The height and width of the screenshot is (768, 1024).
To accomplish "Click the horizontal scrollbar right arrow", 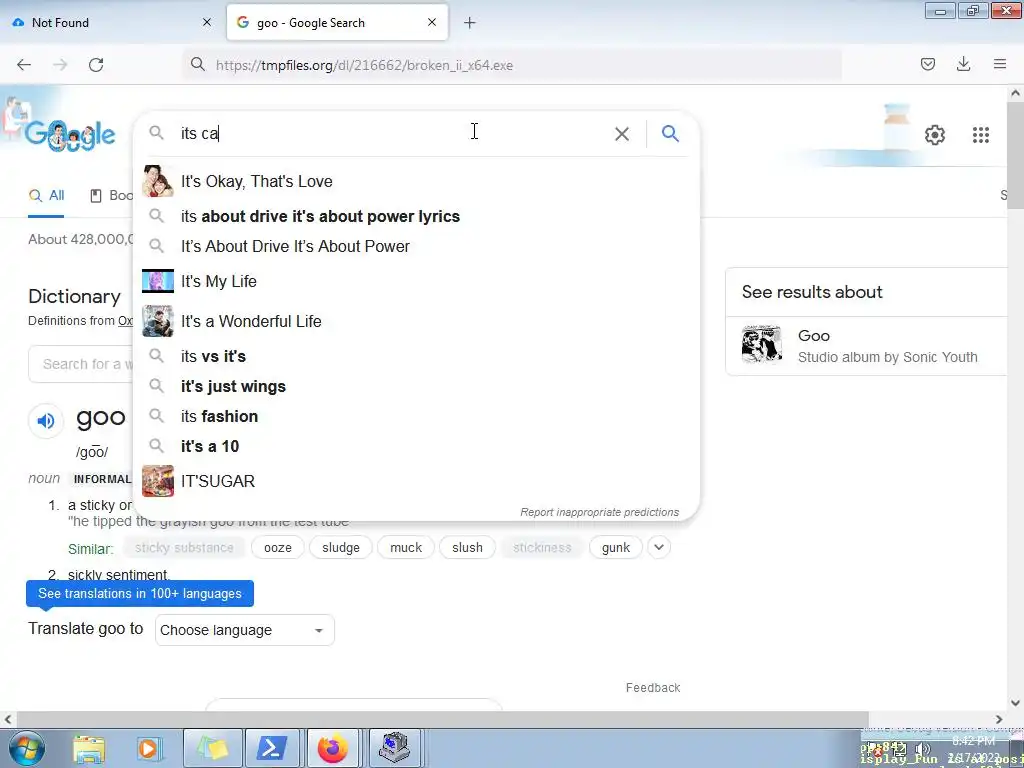I will coord(999,720).
